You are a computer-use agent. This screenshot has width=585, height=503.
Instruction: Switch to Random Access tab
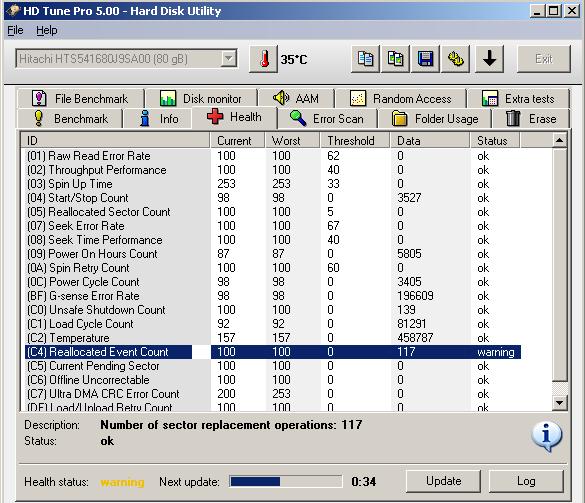point(401,99)
